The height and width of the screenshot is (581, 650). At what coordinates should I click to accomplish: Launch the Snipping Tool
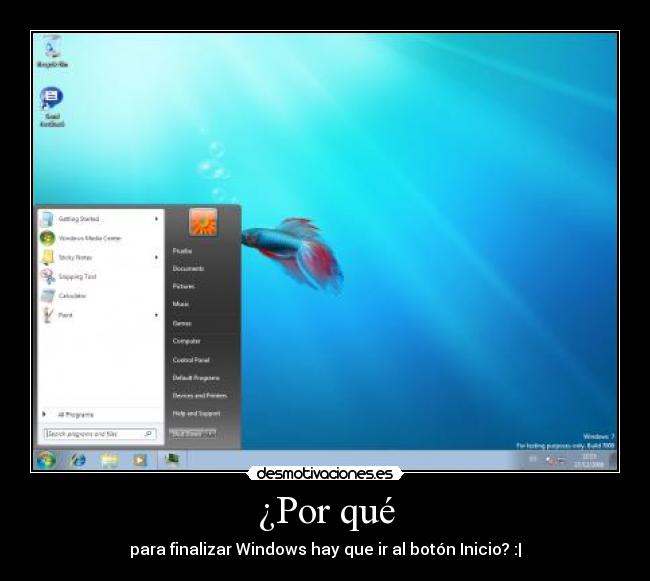click(100, 276)
